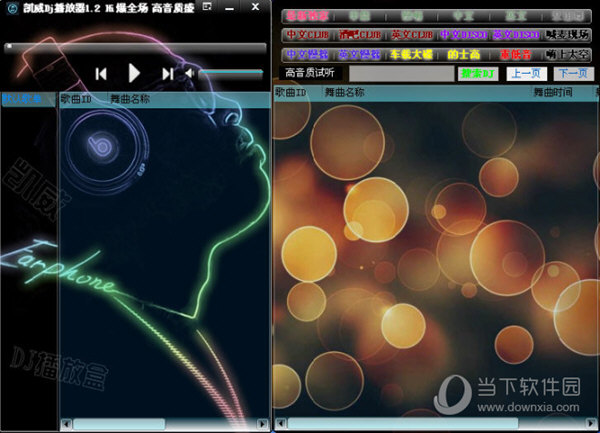Click the playlist scrollbar left arrow

tap(66, 424)
